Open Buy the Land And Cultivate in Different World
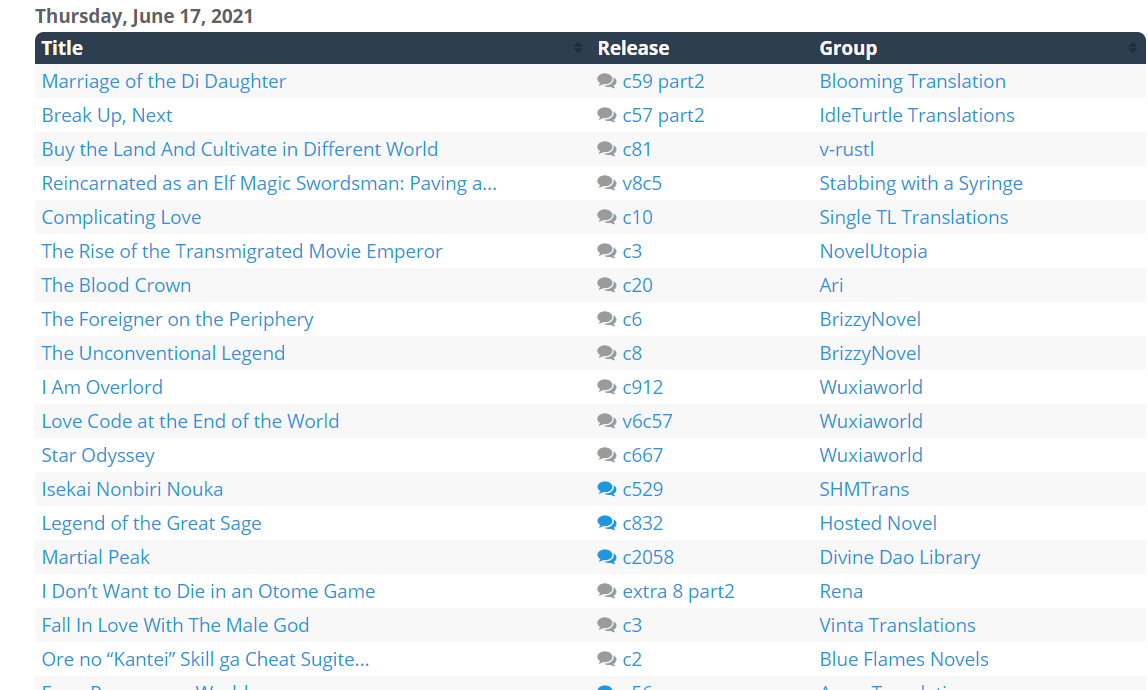Image resolution: width=1148 pixels, height=690 pixels. 240,149
